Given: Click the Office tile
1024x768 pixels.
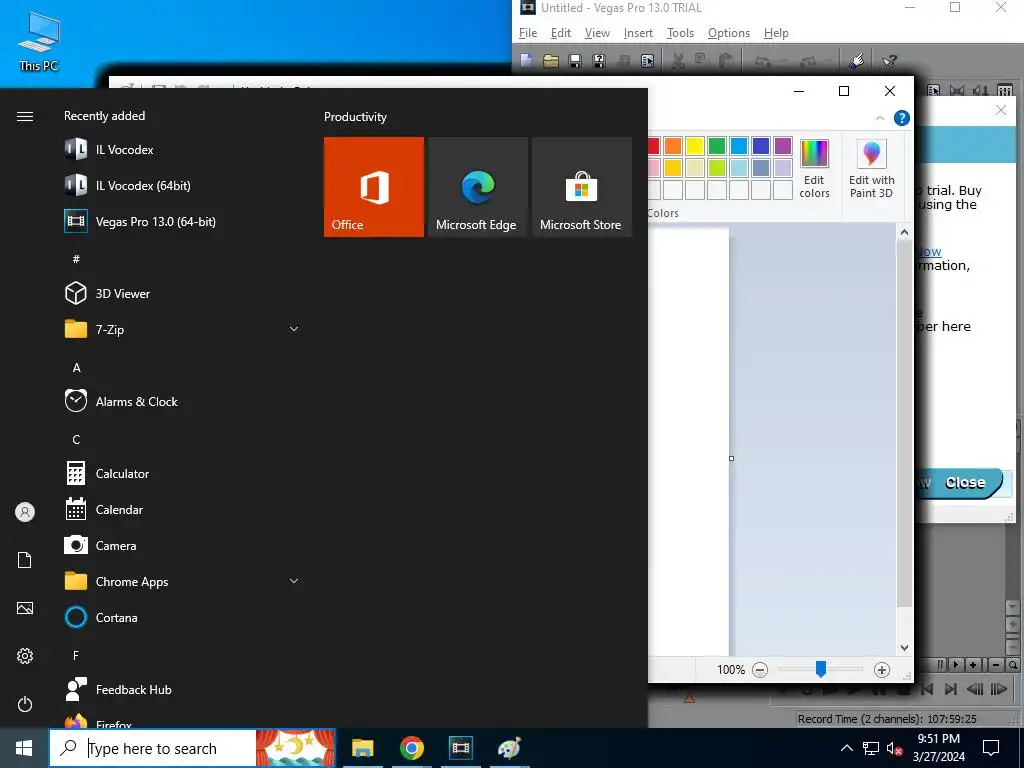Looking at the screenshot, I should pyautogui.click(x=374, y=187).
